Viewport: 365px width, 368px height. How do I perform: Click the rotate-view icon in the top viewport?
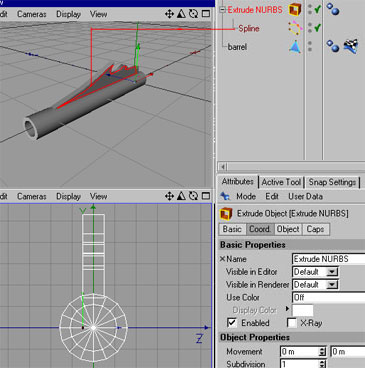click(194, 14)
